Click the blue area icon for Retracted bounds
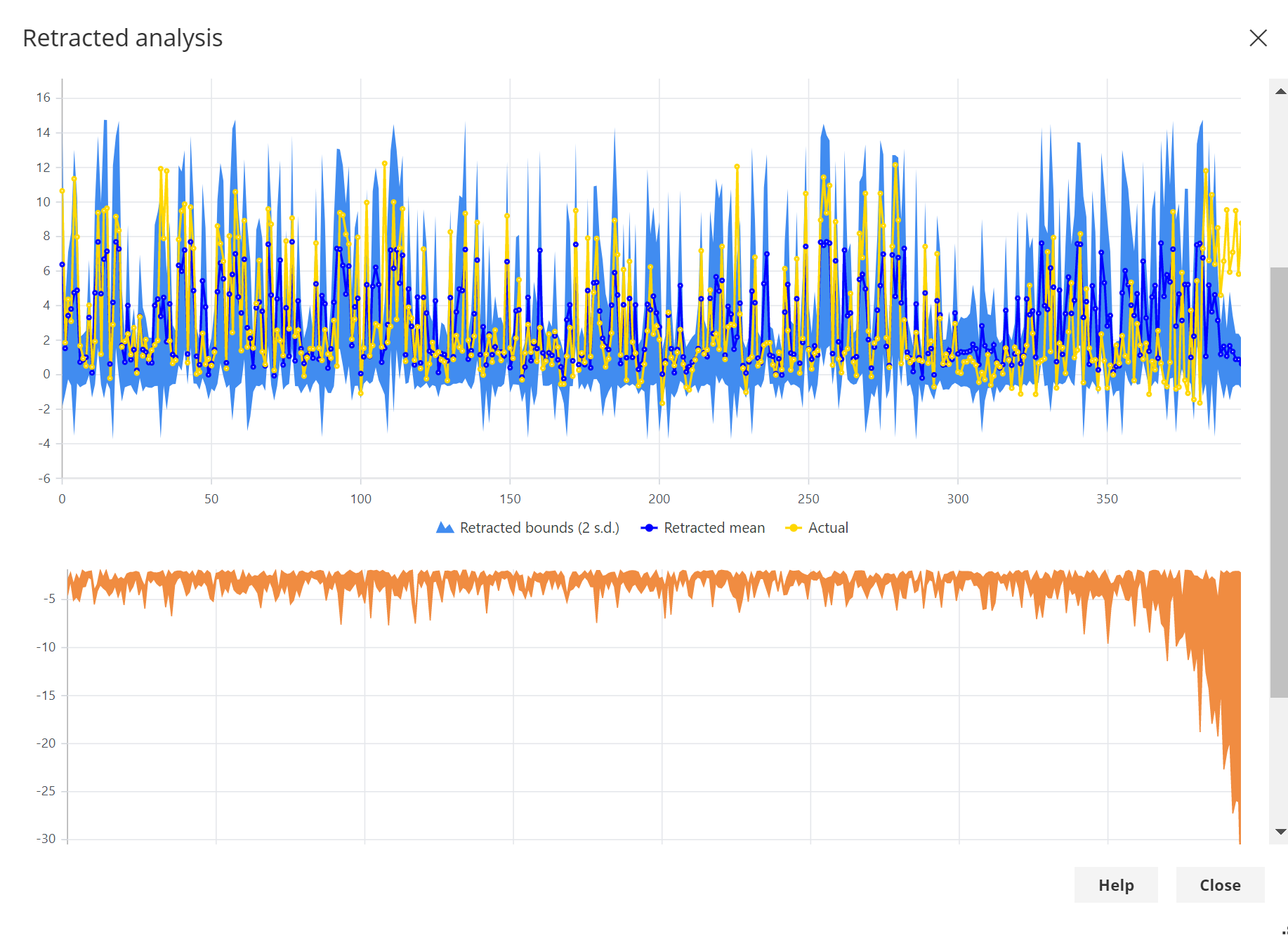The width and height of the screenshot is (1288, 935). click(x=445, y=528)
